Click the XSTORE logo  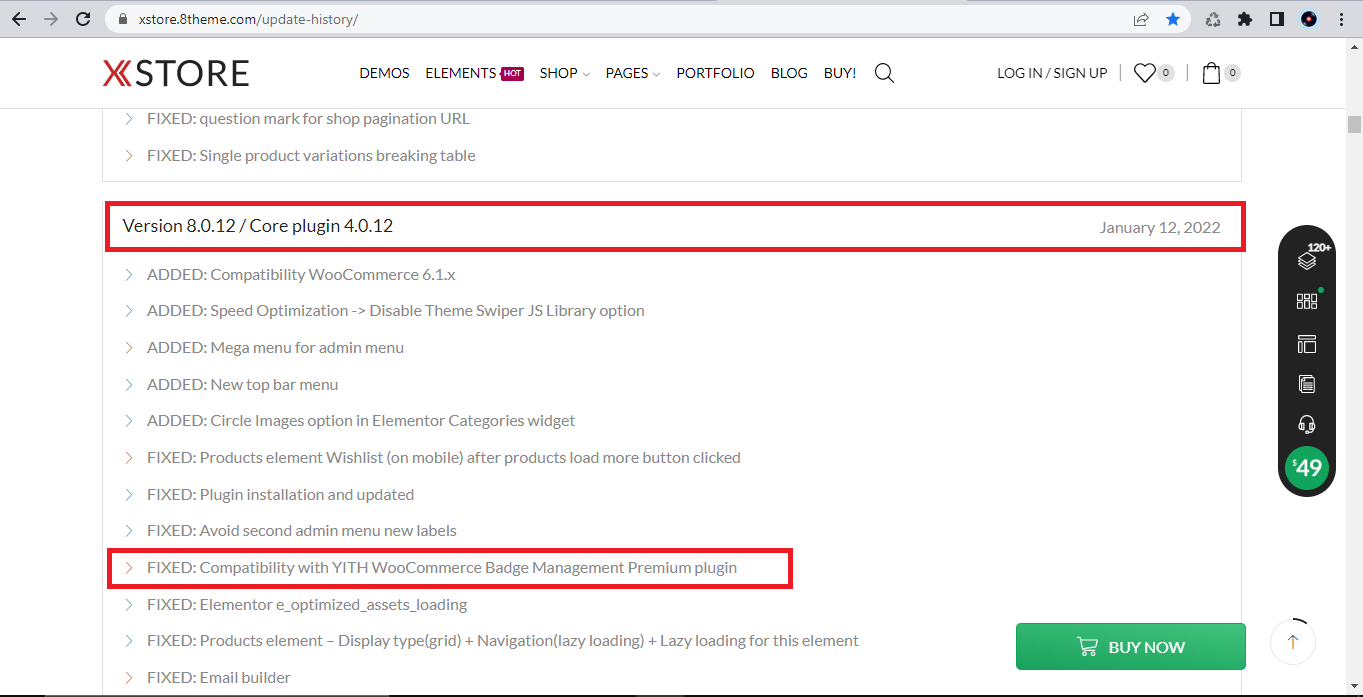(x=176, y=73)
